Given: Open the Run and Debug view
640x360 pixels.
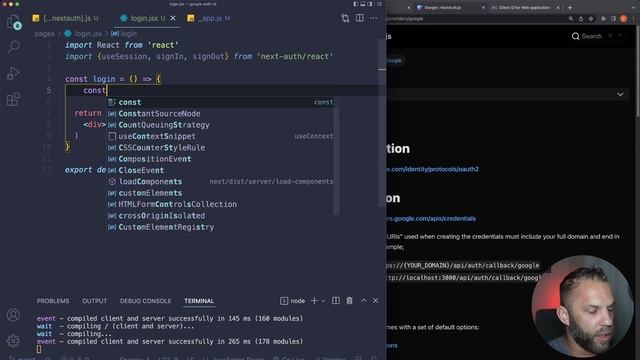Looking at the screenshot, I should pyautogui.click(x=13, y=73).
